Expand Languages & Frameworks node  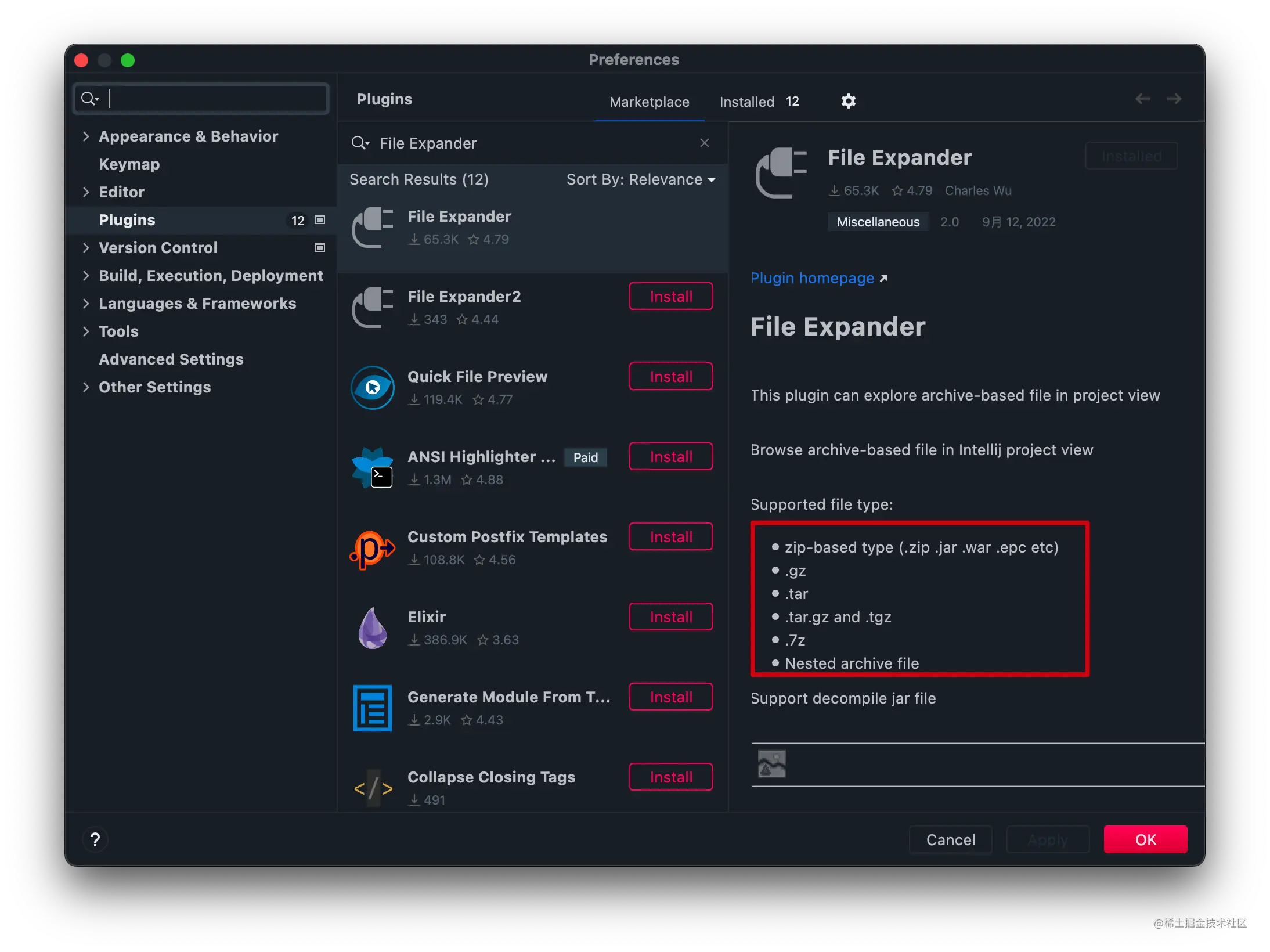point(86,304)
